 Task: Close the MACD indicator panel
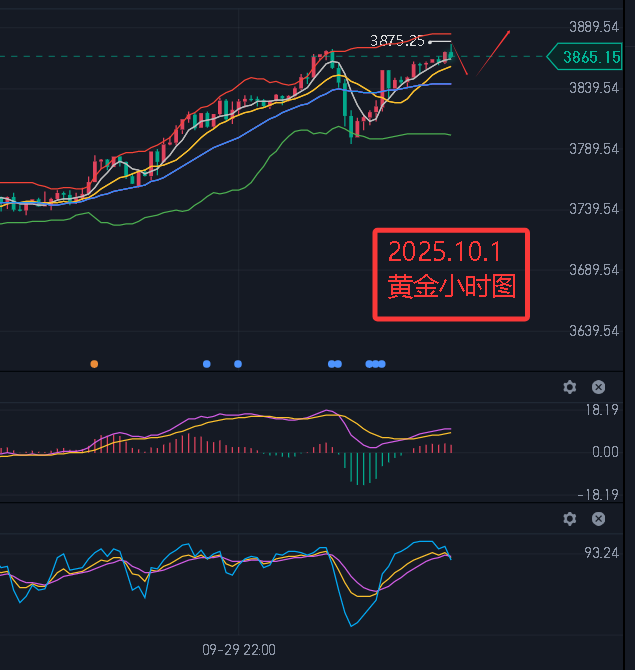[598, 387]
